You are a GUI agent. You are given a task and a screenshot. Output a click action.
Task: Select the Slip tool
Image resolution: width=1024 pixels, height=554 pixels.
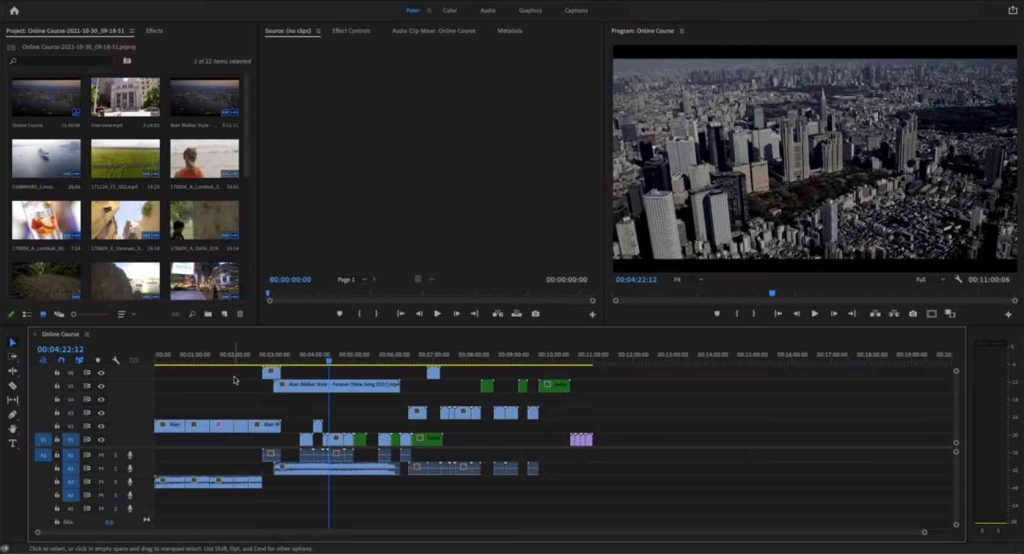click(x=12, y=400)
